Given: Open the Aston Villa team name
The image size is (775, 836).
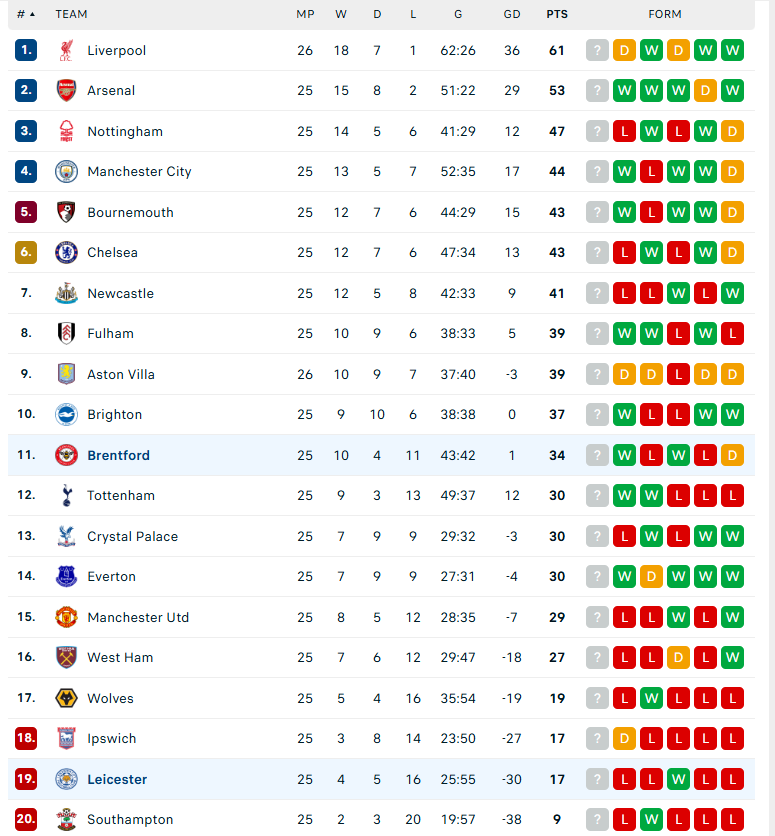Looking at the screenshot, I should (x=121, y=374).
